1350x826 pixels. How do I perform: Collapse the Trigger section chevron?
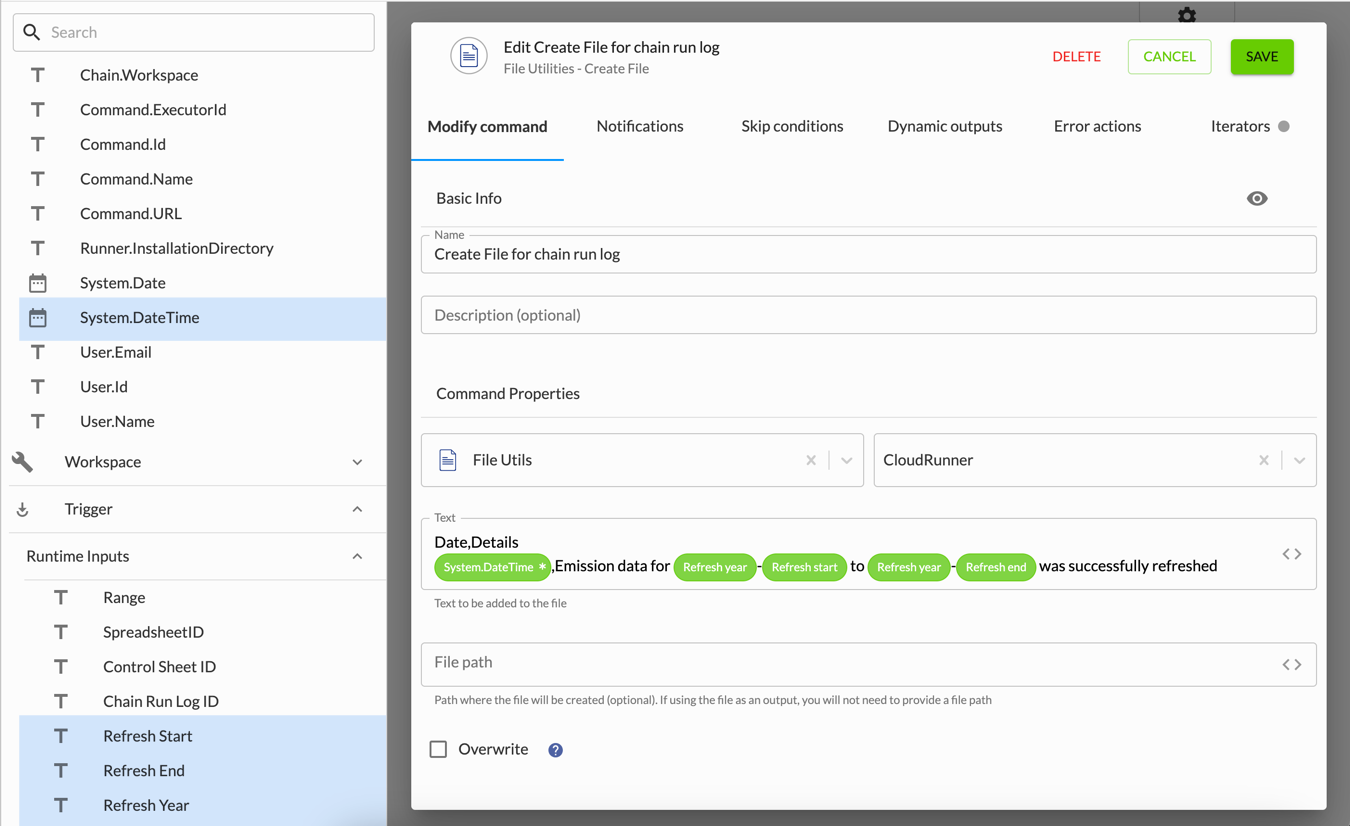tap(357, 509)
